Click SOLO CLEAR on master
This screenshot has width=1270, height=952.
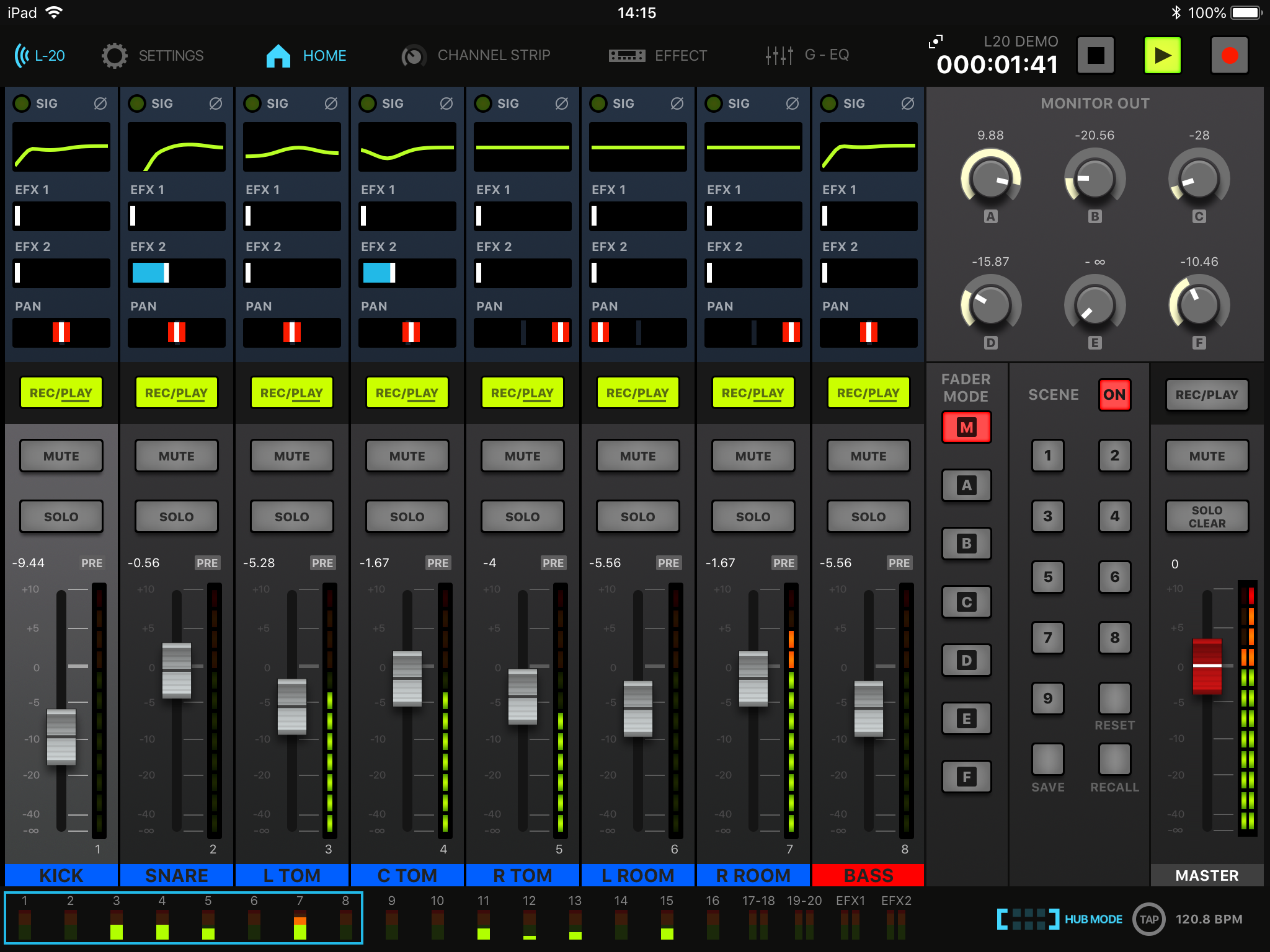pos(1206,517)
